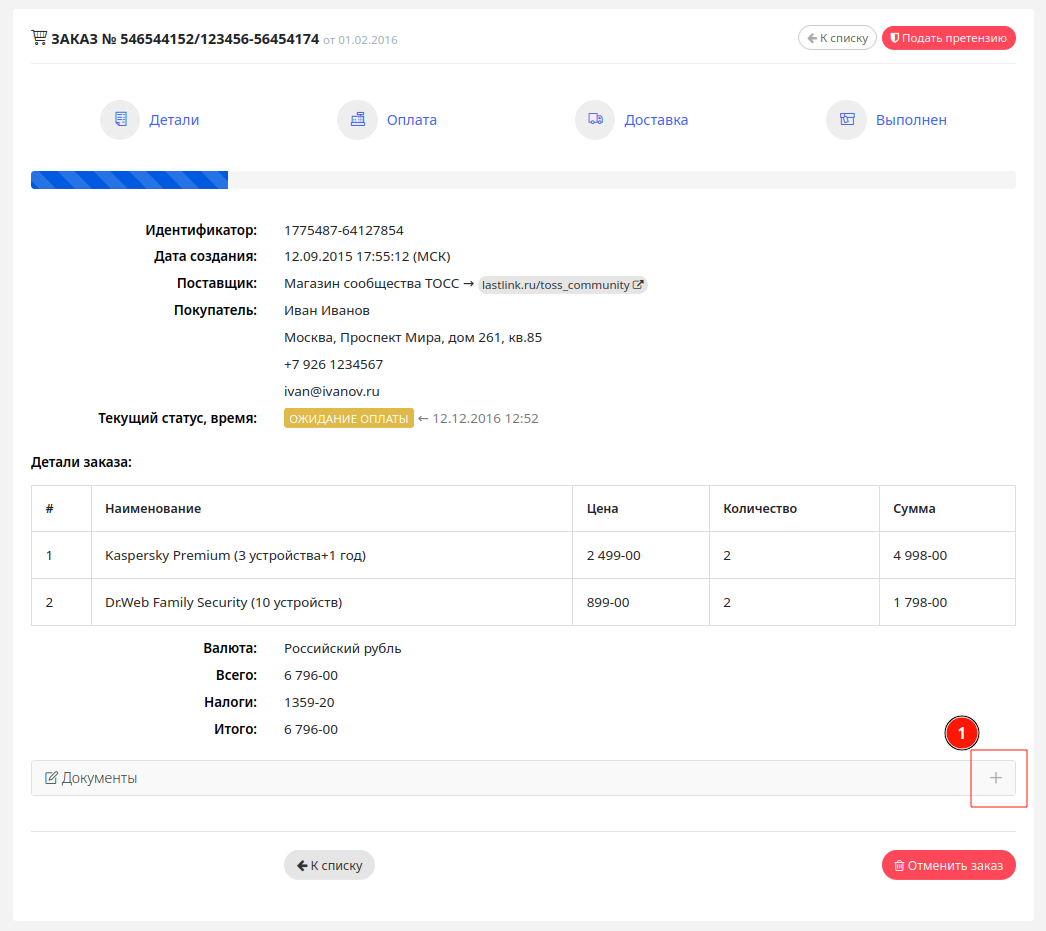Click the Доставка truck icon

pyautogui.click(x=595, y=119)
